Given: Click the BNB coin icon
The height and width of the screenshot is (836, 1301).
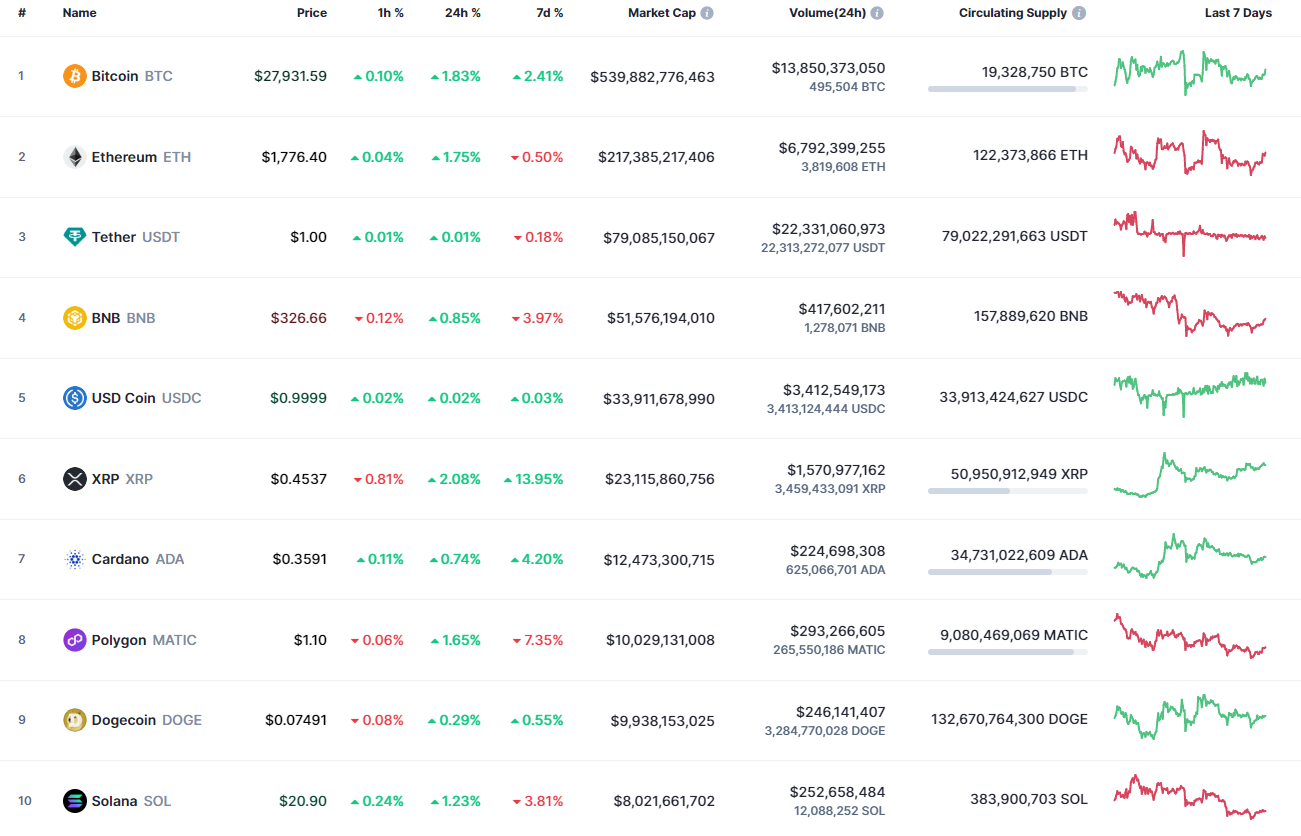Looking at the screenshot, I should pyautogui.click(x=73, y=317).
